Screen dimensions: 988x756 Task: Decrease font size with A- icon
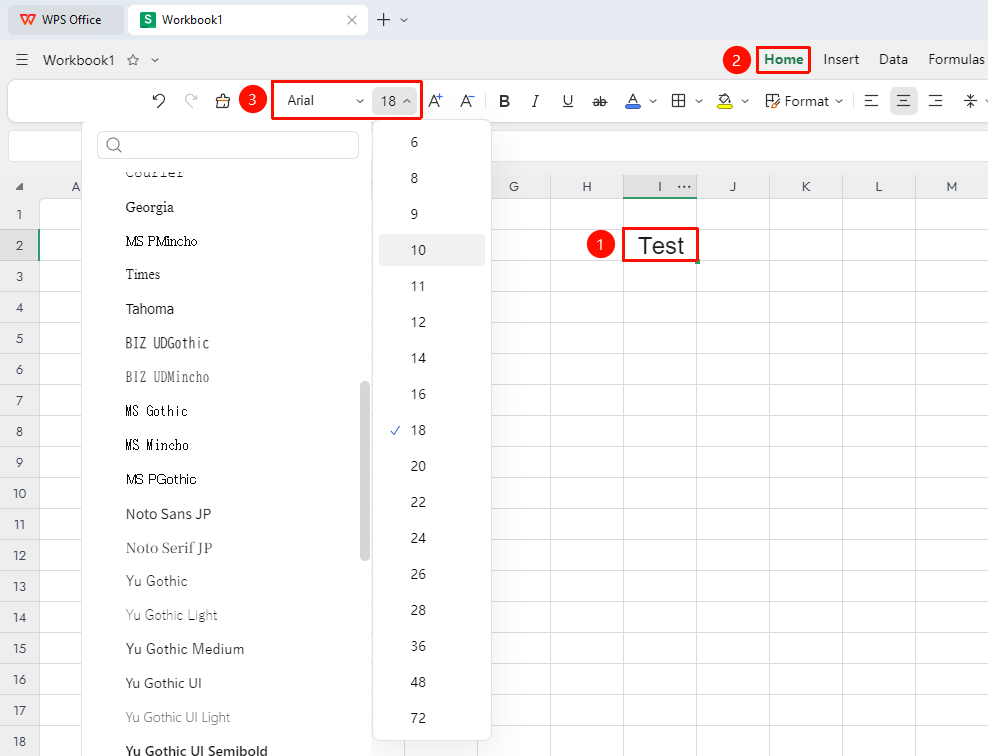pos(467,101)
